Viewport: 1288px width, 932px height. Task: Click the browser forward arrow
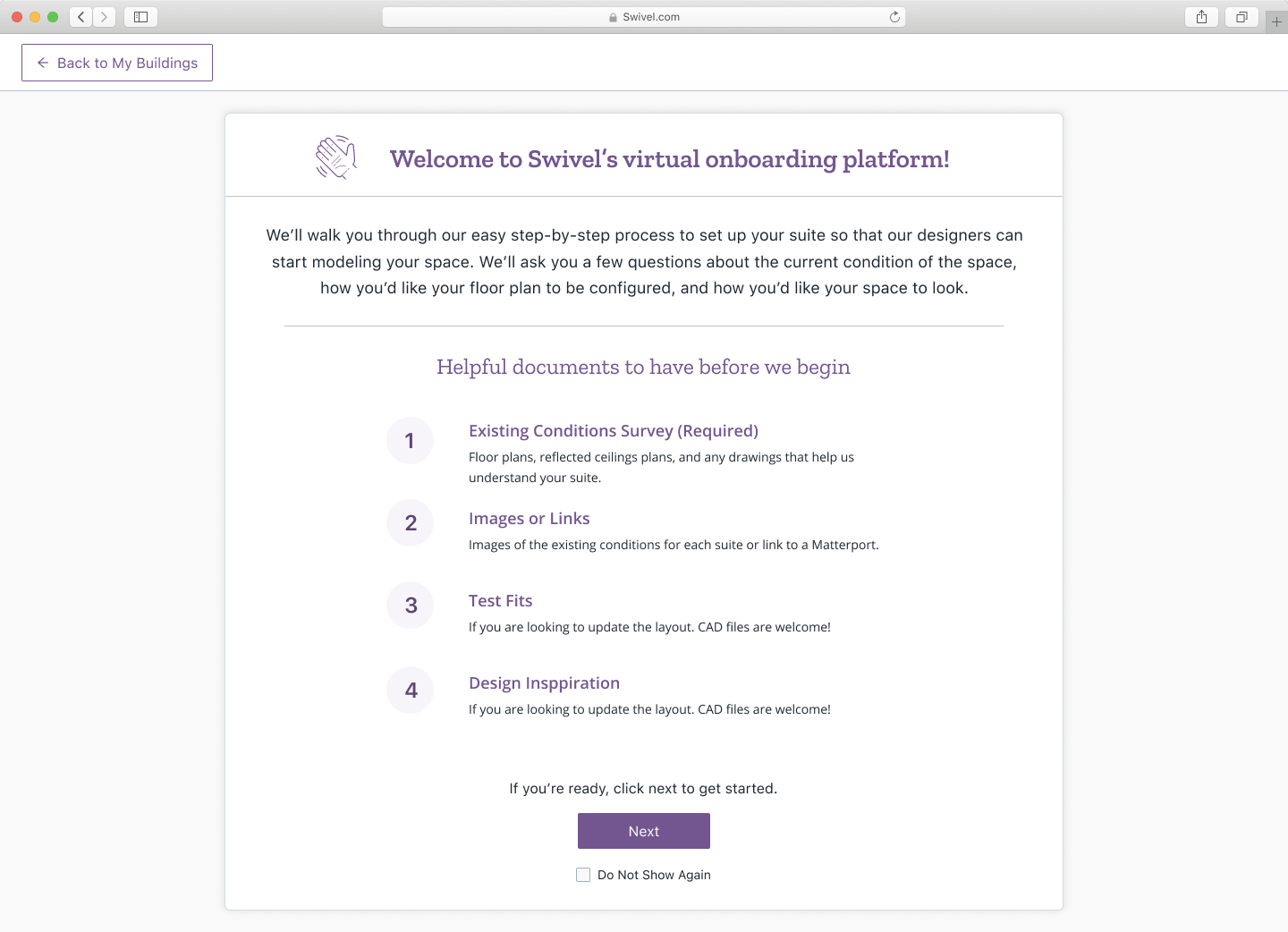tap(105, 17)
